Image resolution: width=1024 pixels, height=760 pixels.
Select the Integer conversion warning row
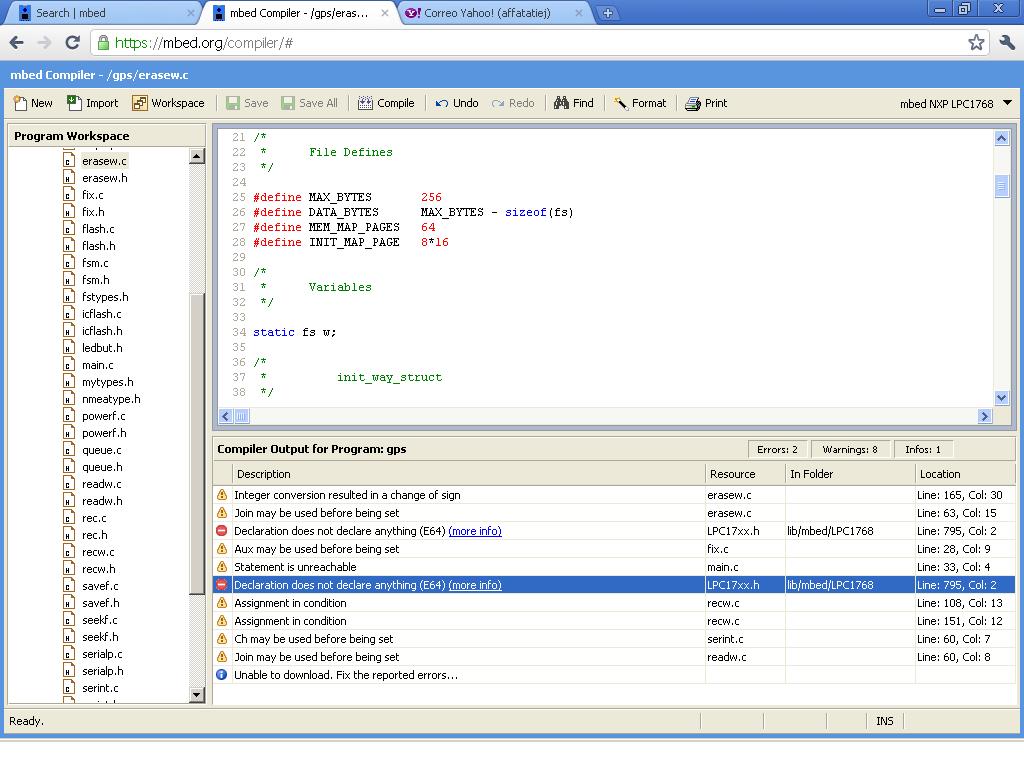(x=614, y=495)
